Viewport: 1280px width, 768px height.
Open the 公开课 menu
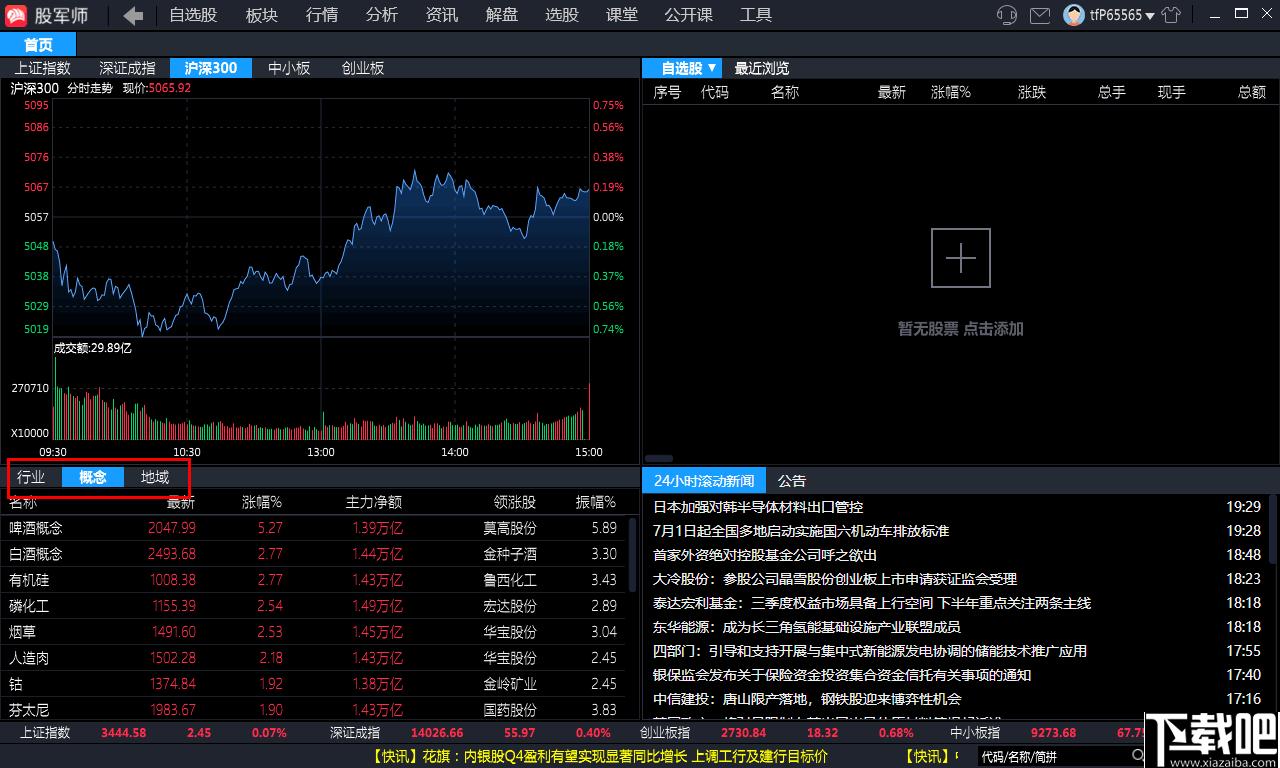tap(688, 15)
